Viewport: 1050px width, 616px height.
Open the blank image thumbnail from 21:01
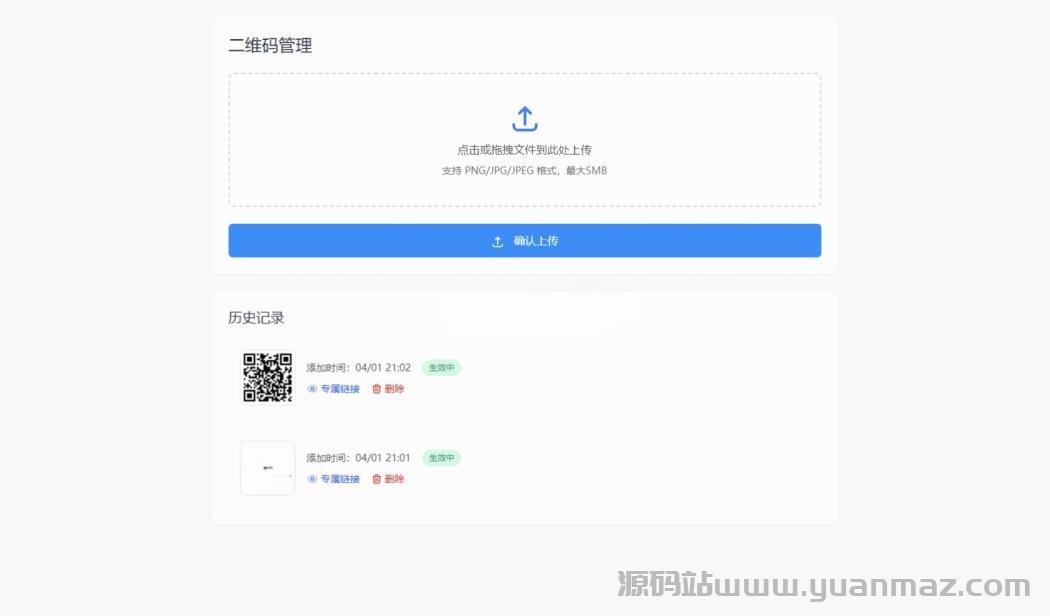click(268, 467)
